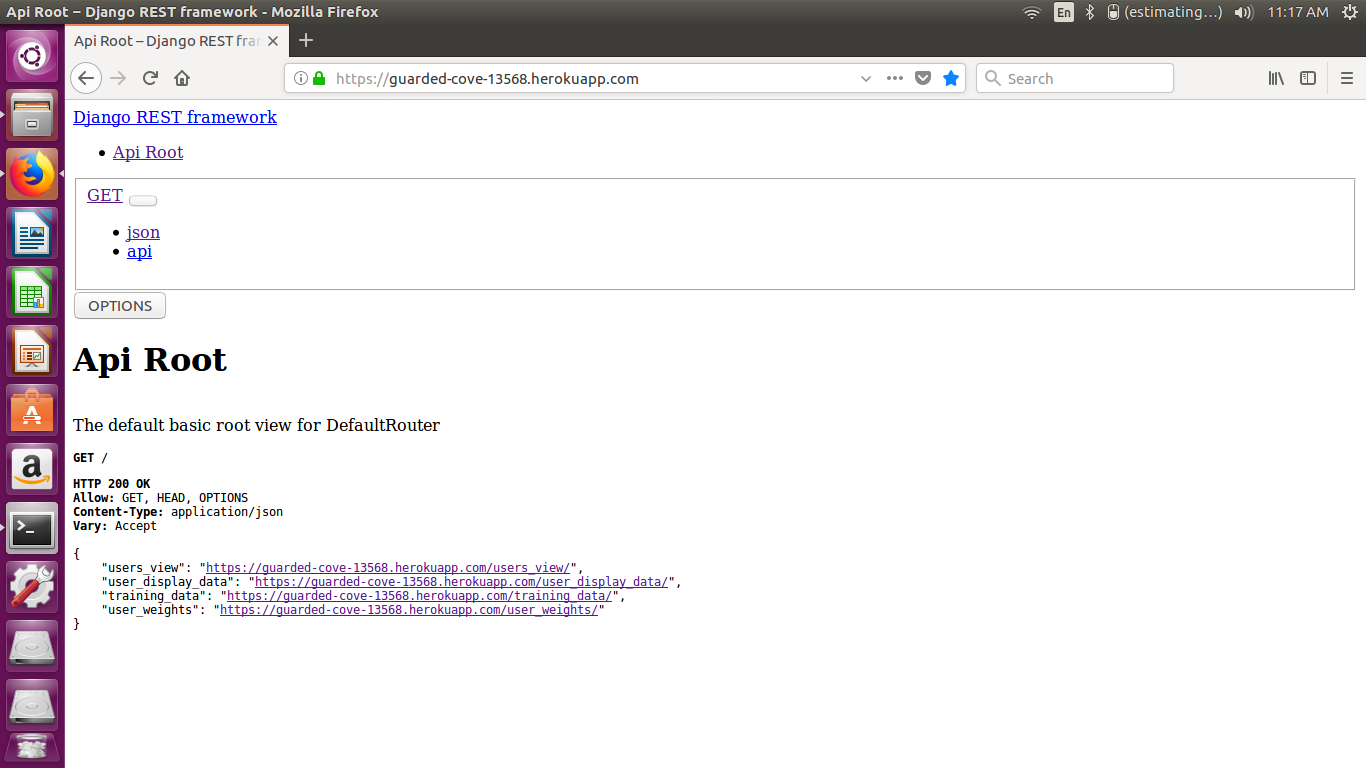This screenshot has width=1366, height=768.
Task: Open the user_display_data endpoint URL
Action: (461, 582)
